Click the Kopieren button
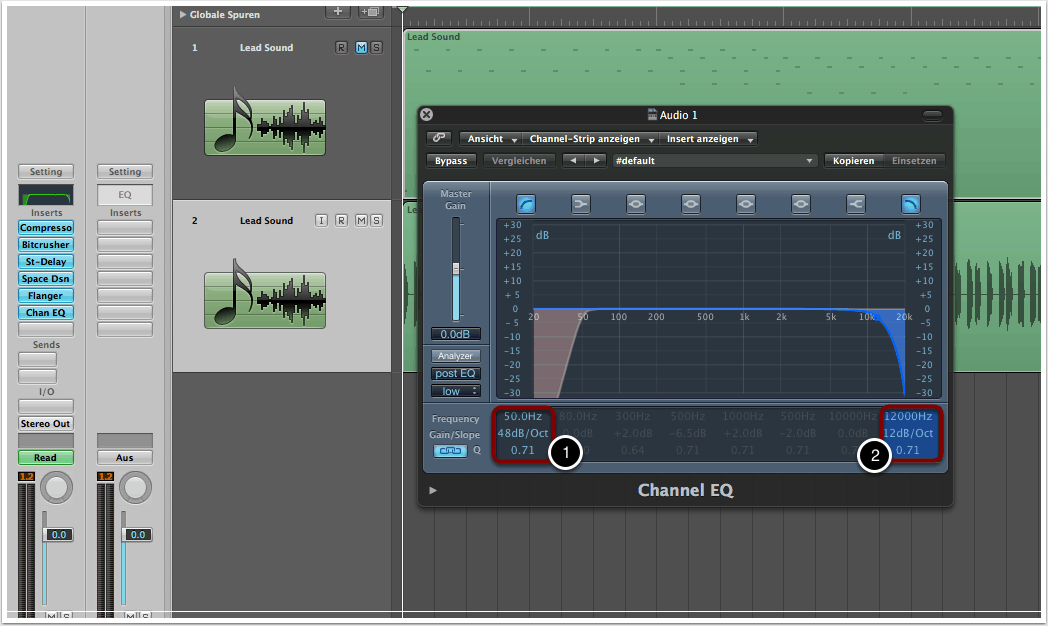This screenshot has height=626, width=1048. pos(853,161)
